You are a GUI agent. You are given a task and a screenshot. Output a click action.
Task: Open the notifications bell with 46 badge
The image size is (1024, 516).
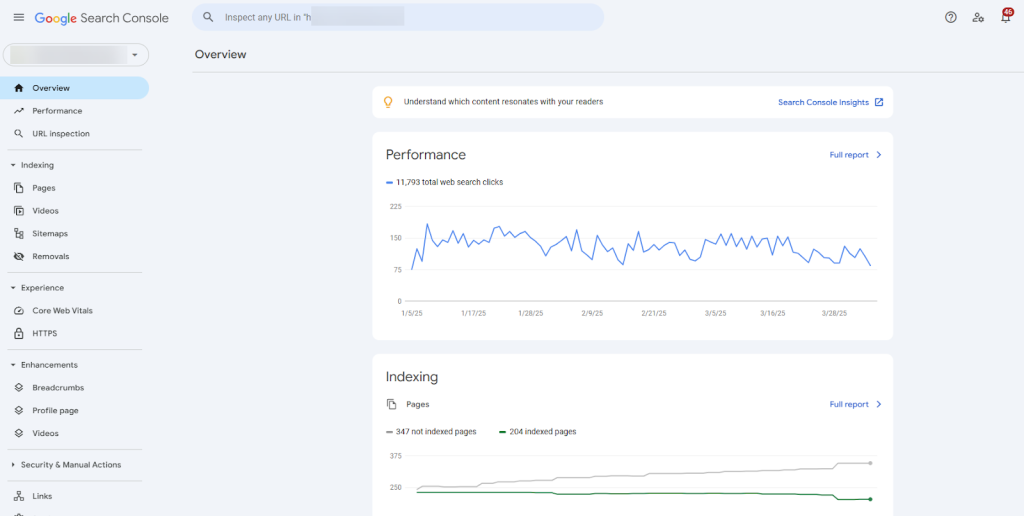click(x=1006, y=16)
